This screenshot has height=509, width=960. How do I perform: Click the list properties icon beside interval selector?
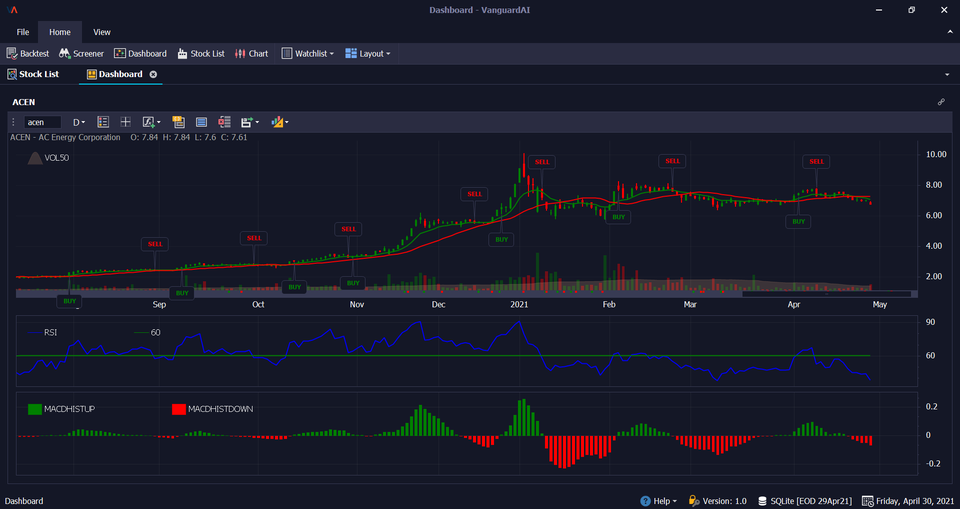(x=103, y=122)
